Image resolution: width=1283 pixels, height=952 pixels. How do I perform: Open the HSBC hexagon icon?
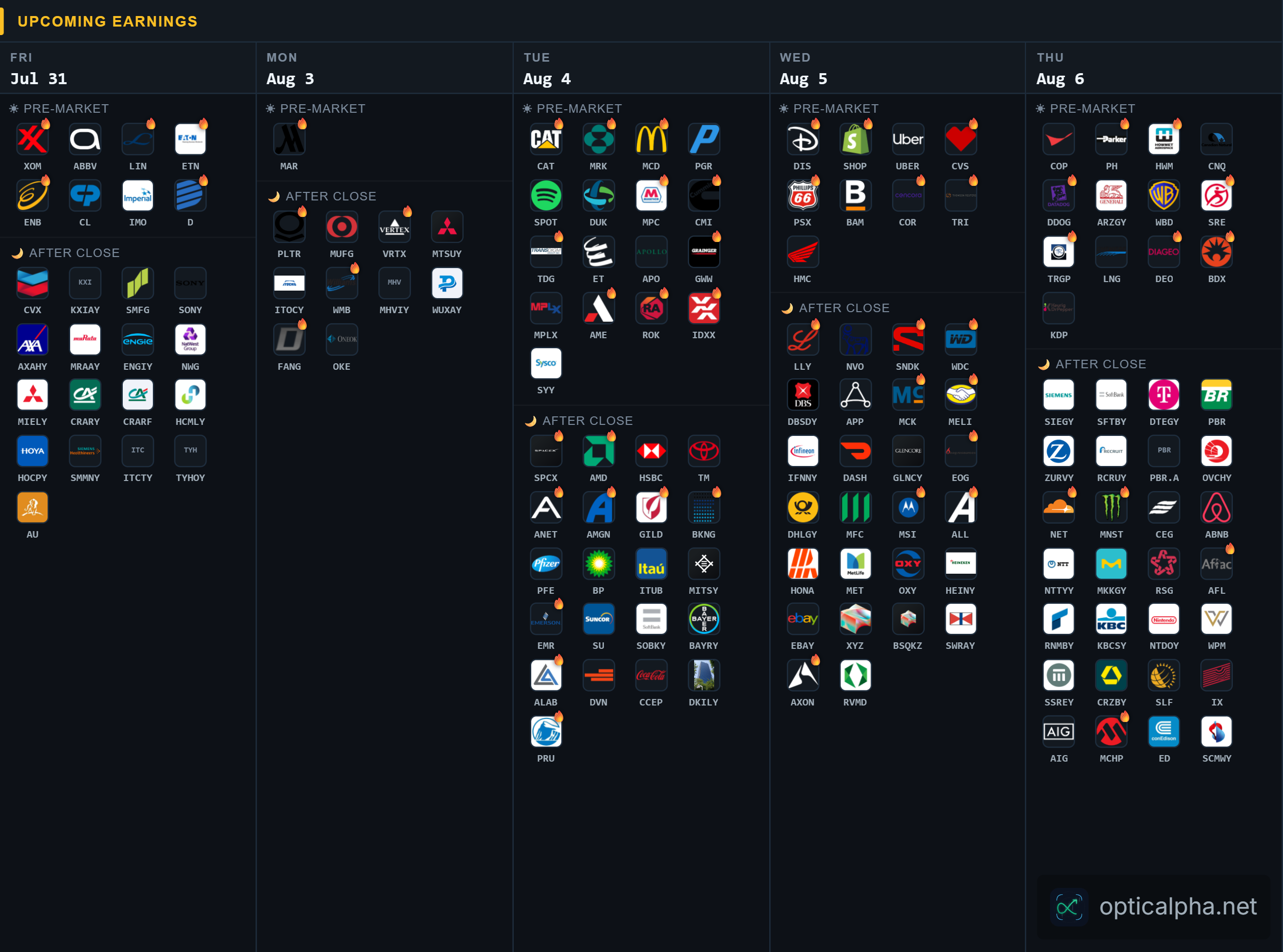coord(652,450)
